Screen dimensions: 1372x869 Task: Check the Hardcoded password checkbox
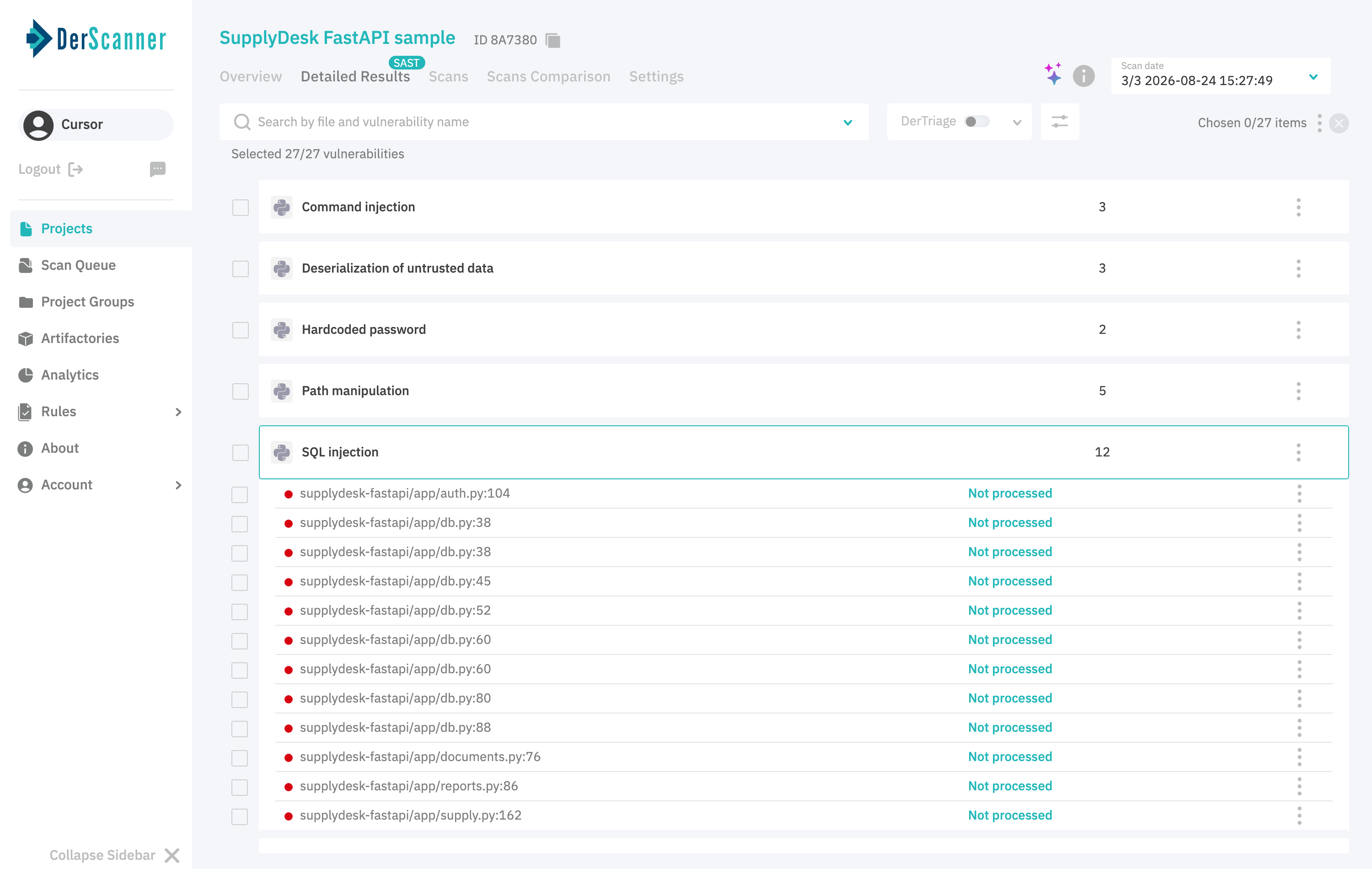(x=241, y=330)
